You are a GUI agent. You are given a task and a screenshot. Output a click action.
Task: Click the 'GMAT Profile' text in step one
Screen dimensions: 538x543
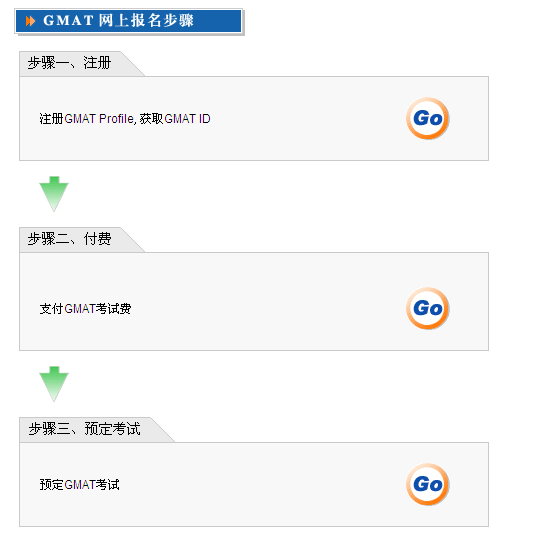click(99, 119)
